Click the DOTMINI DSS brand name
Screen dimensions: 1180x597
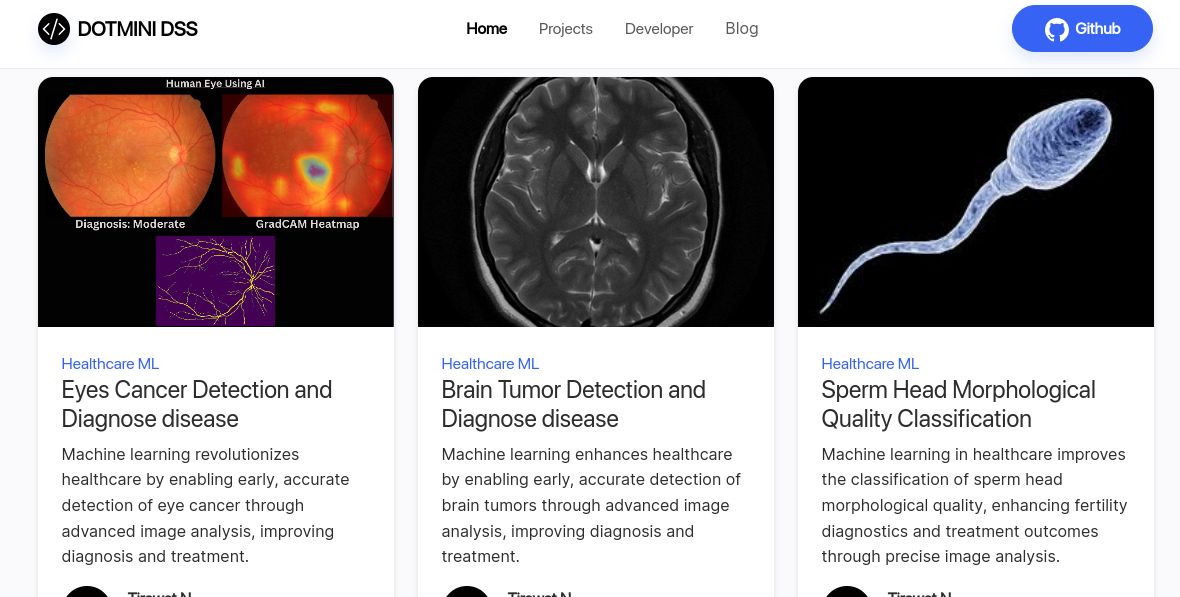[137, 29]
